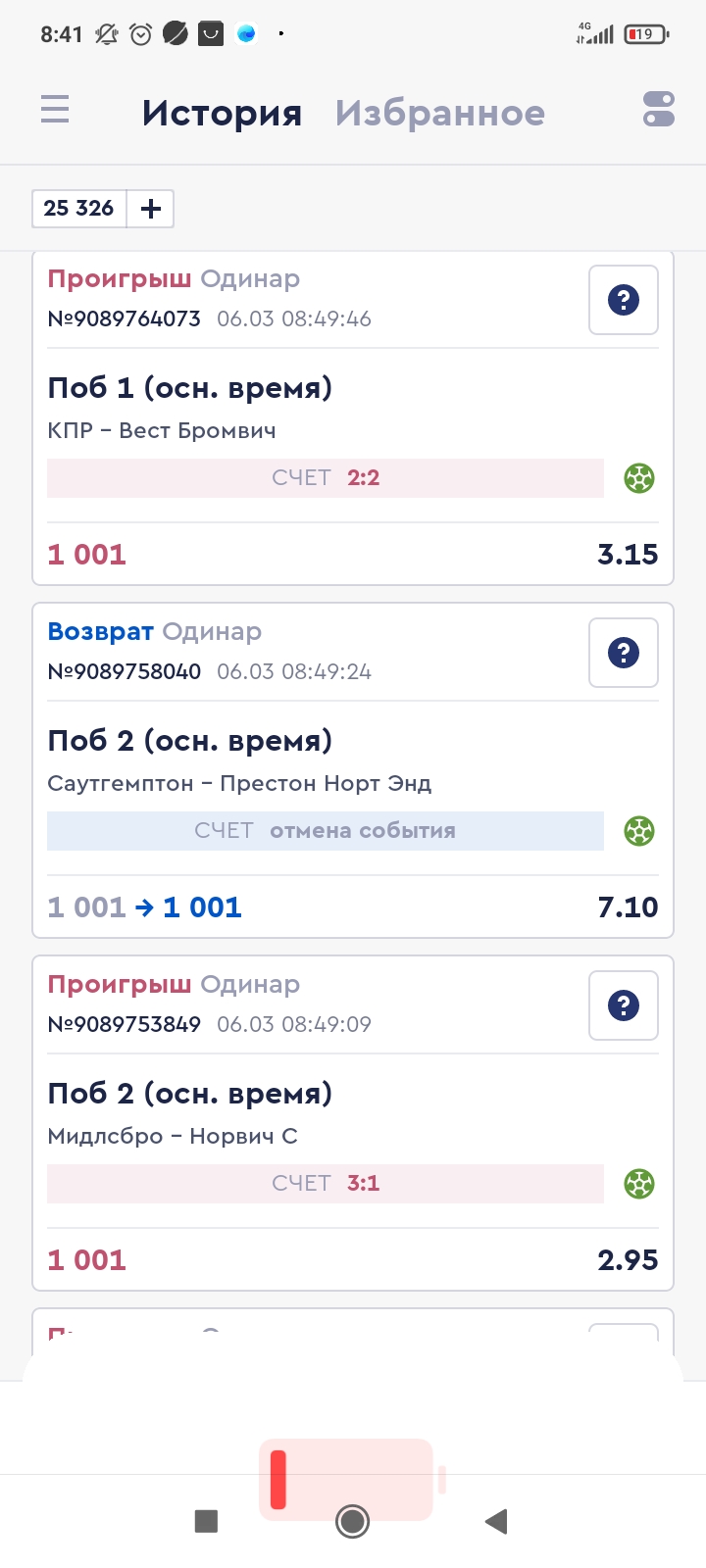Tap the plus button to add funds
The image size is (706, 1568).
151,209
